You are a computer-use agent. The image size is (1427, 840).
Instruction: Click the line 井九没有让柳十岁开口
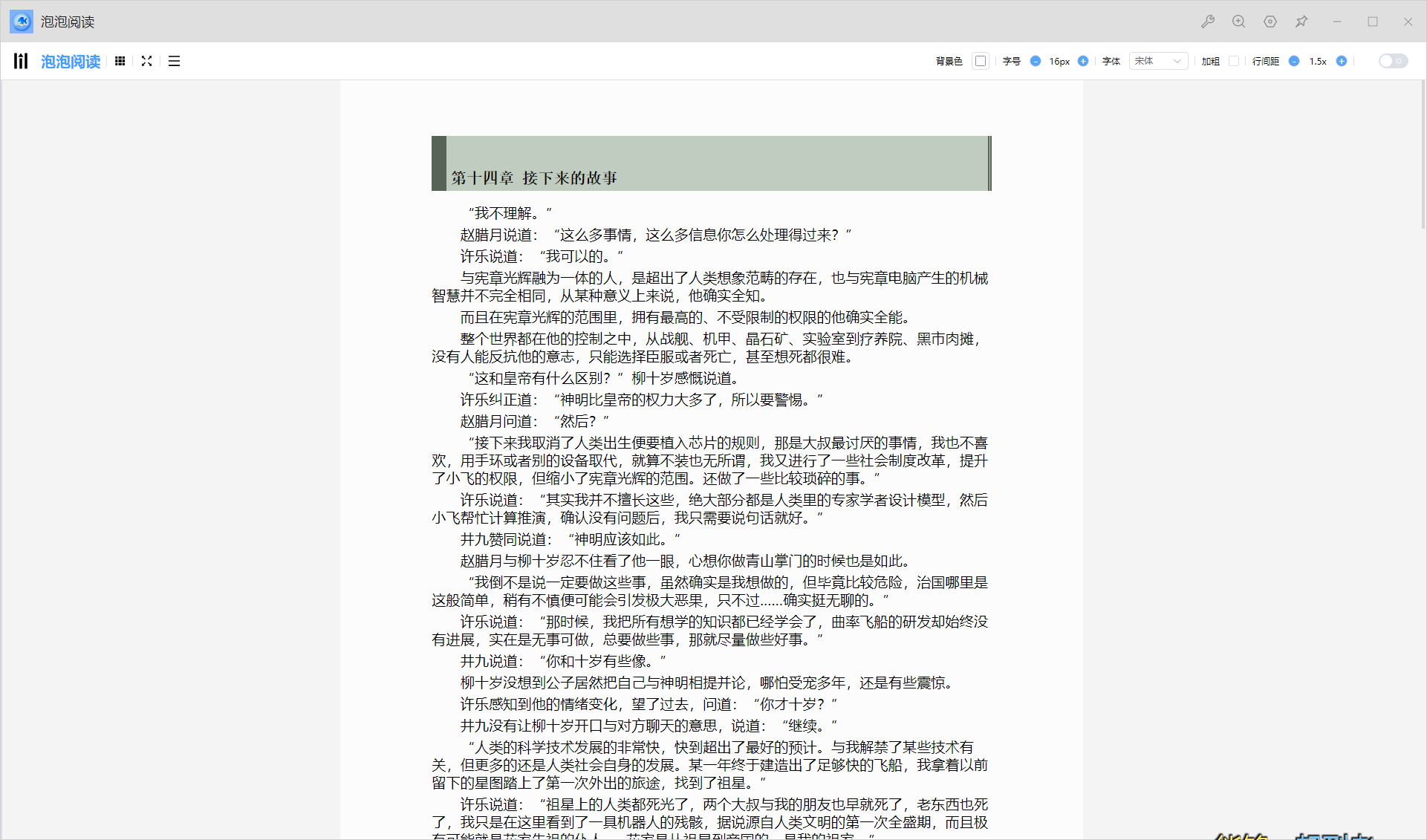click(649, 726)
